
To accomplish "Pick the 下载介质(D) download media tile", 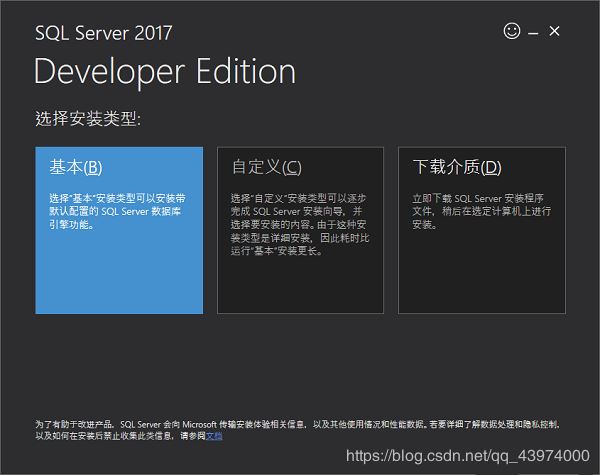I will click(x=482, y=230).
